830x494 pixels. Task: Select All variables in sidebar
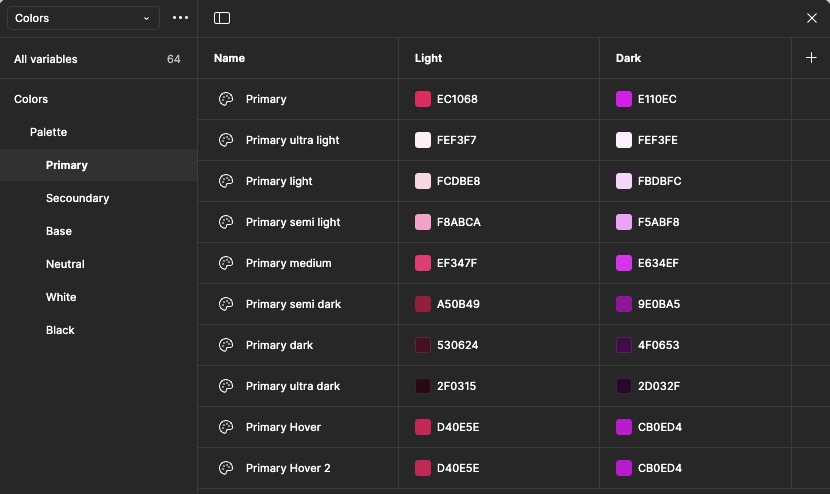pyautogui.click(x=98, y=59)
